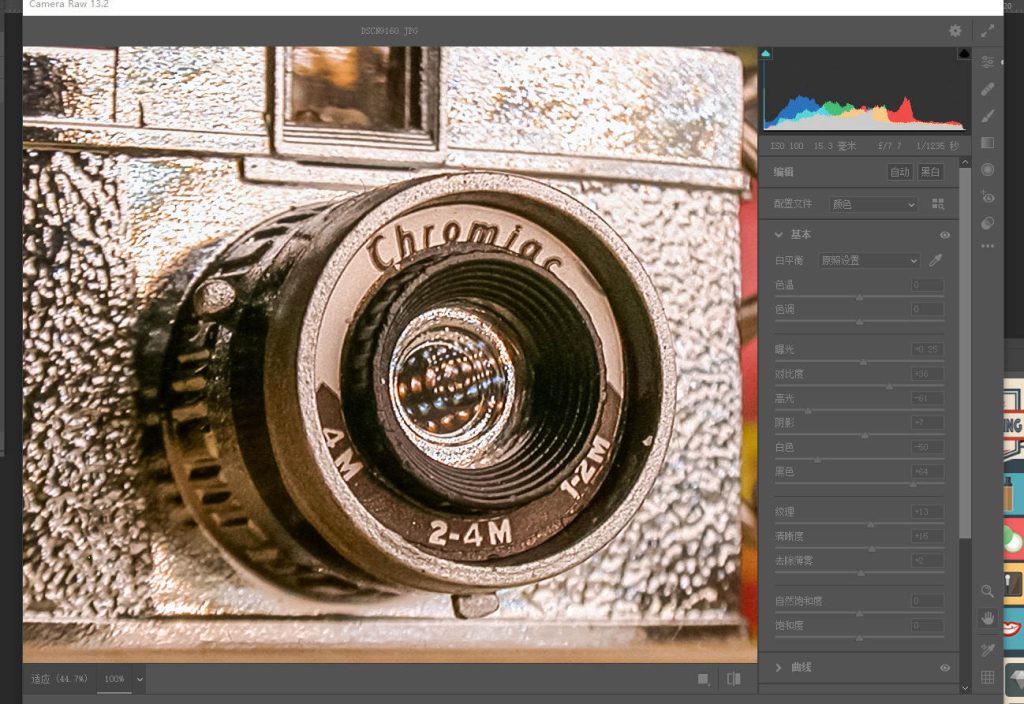Select the zoom magnifier tool

(988, 591)
